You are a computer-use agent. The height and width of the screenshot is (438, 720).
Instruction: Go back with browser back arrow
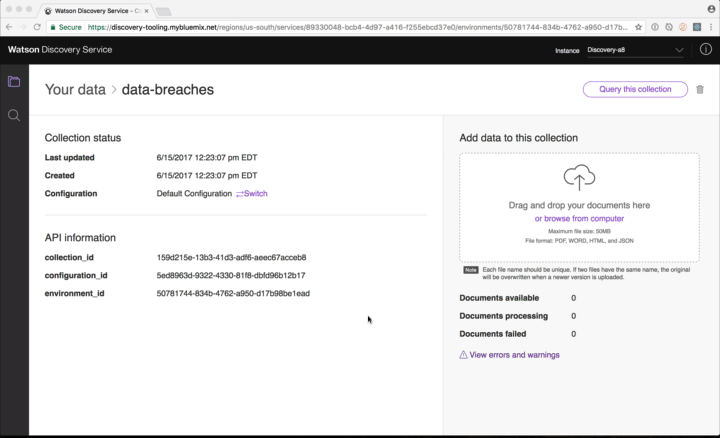point(9,27)
